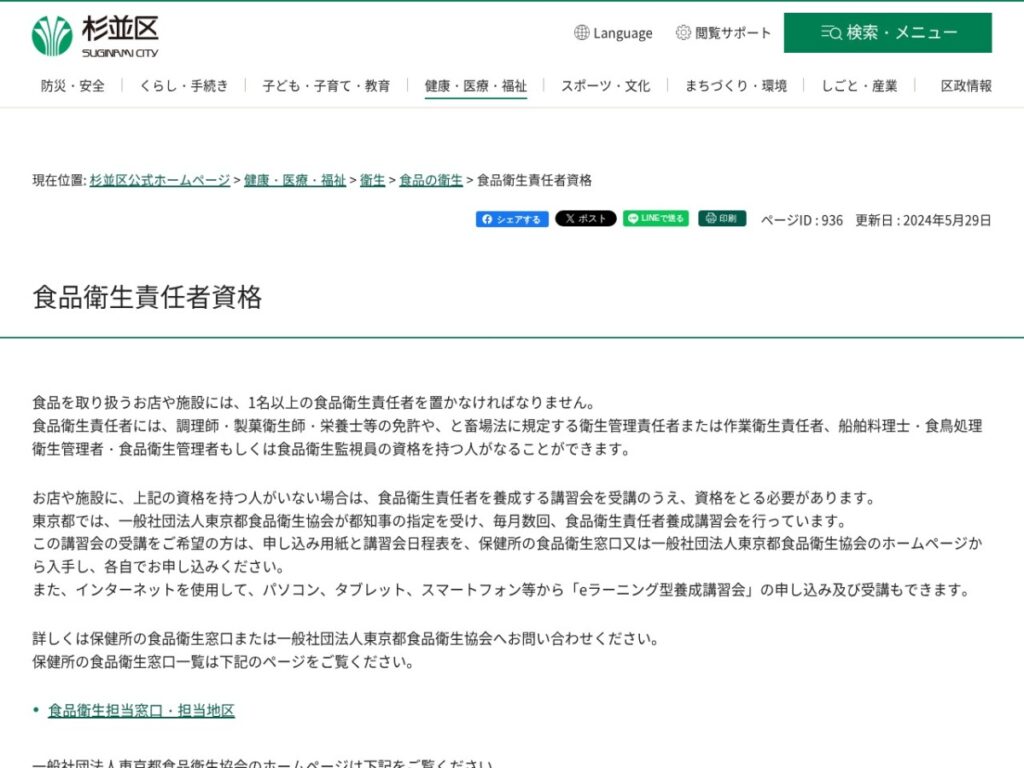Screen dimensions: 1024x768
Task: Select the 子ども・子育て・教育 navigation item
Action: [326, 86]
